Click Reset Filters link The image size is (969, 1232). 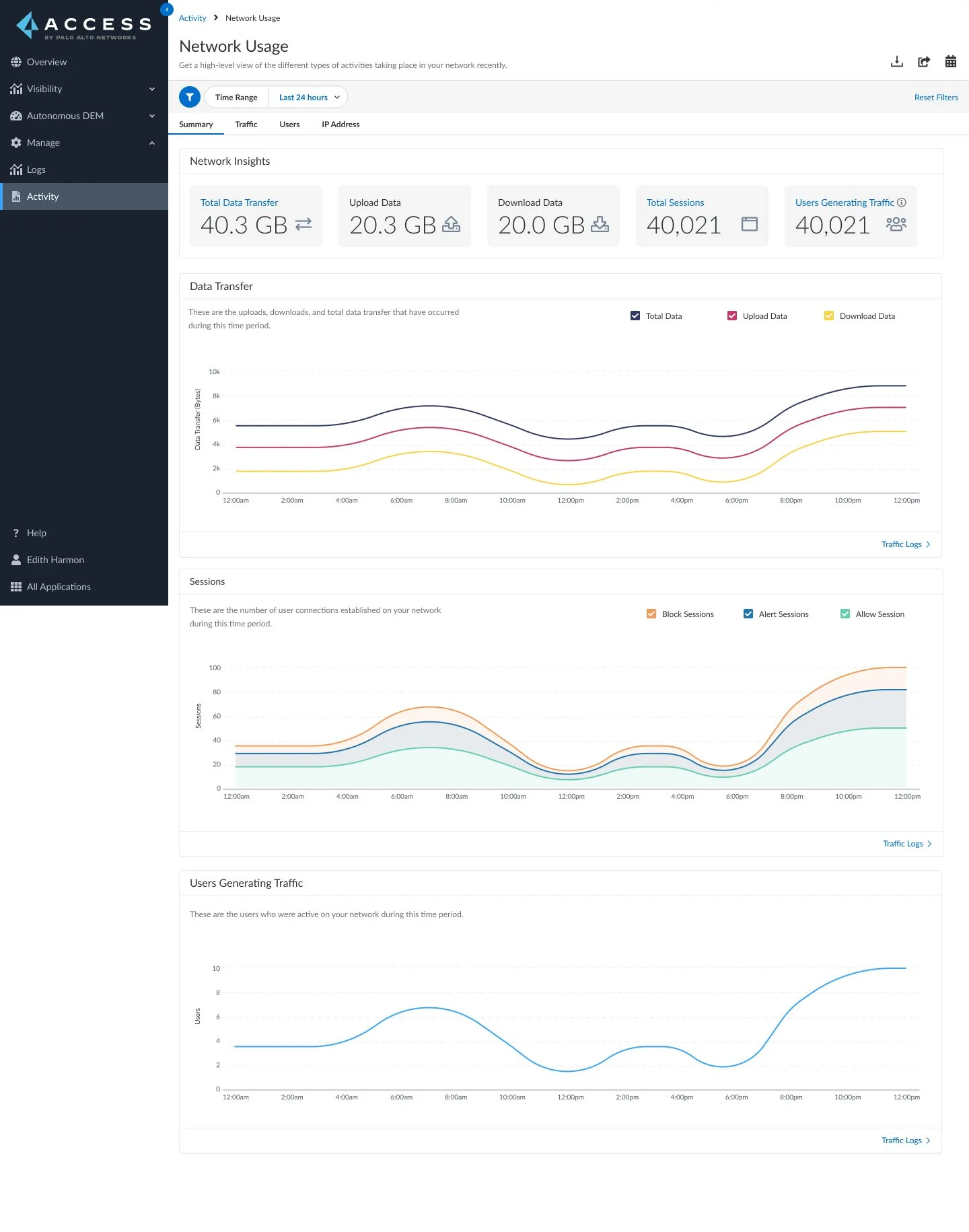click(x=936, y=98)
